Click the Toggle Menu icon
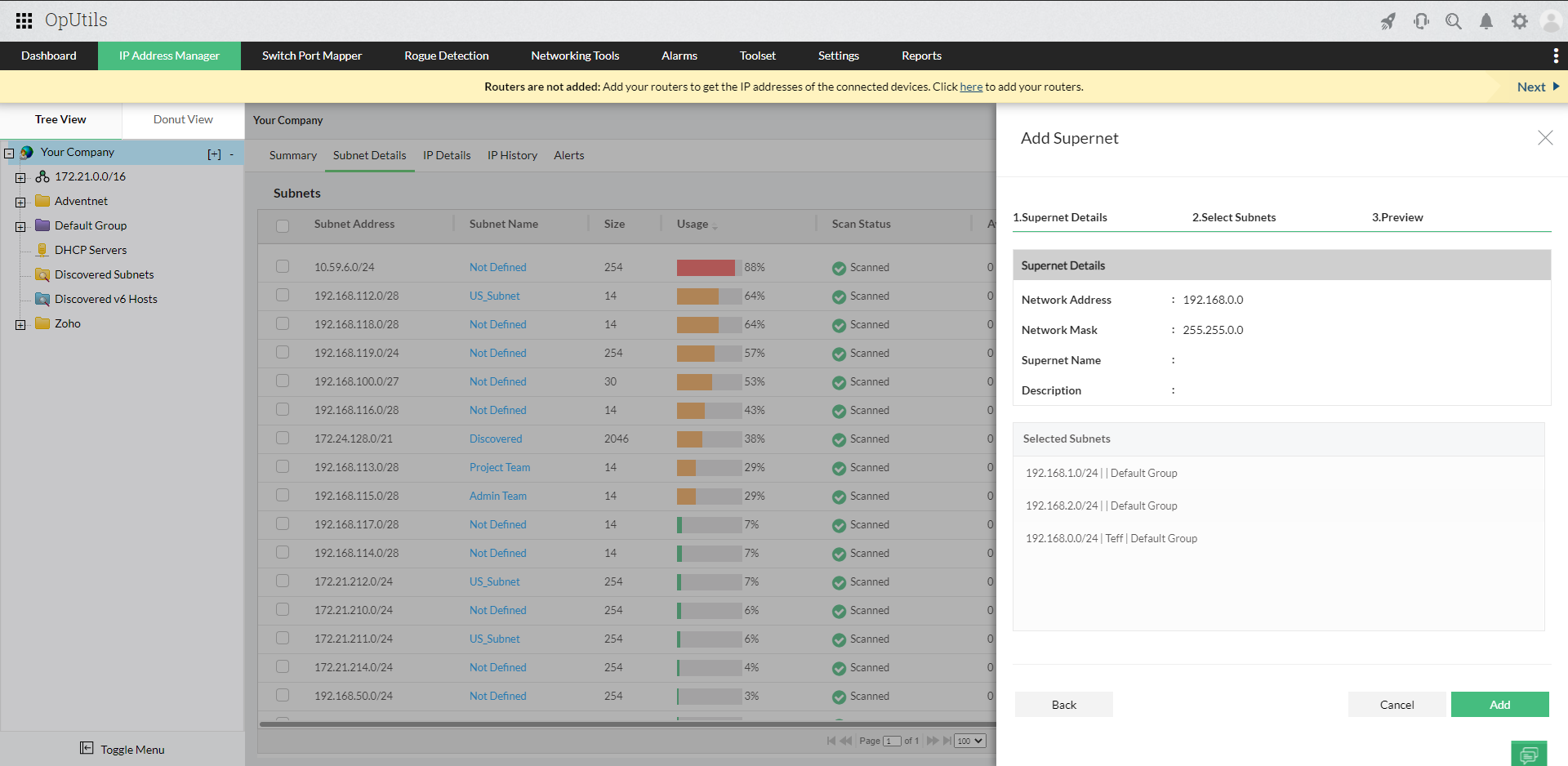The image size is (1568, 766). pyautogui.click(x=87, y=748)
